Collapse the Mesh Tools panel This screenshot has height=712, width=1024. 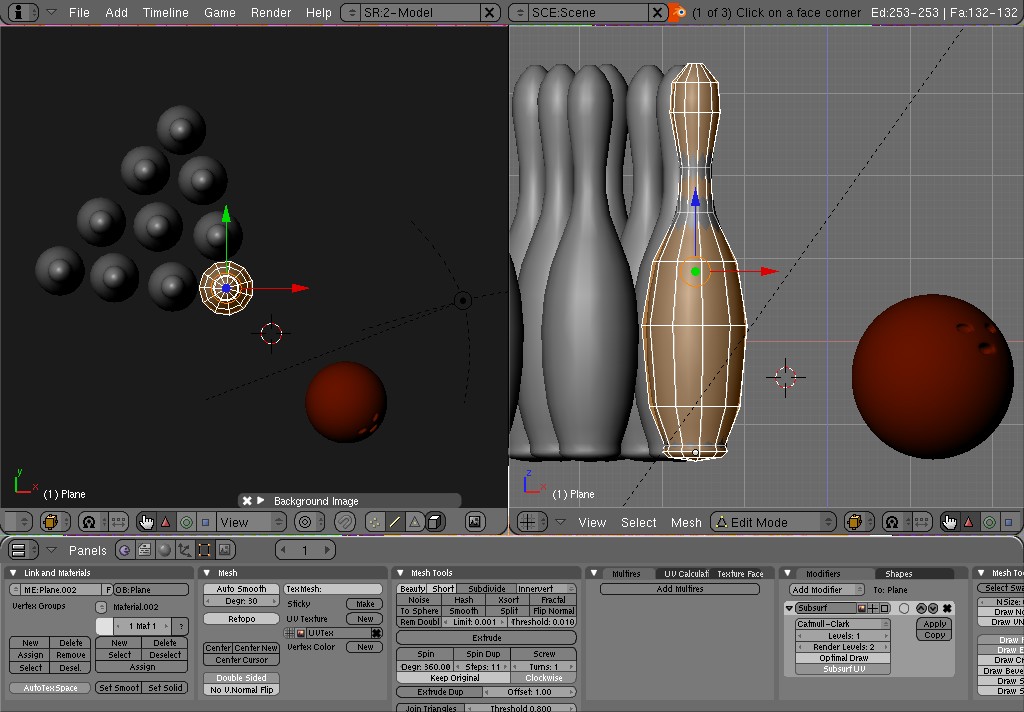click(x=400, y=573)
